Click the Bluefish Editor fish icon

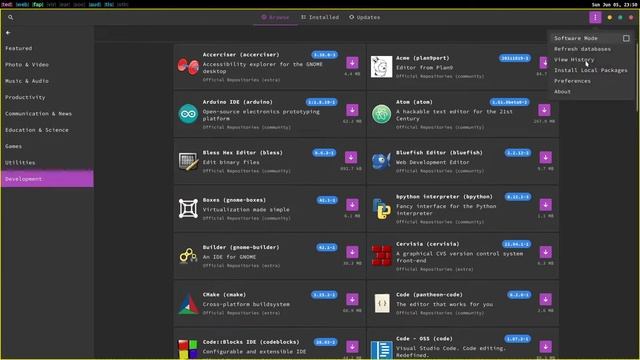coord(382,161)
